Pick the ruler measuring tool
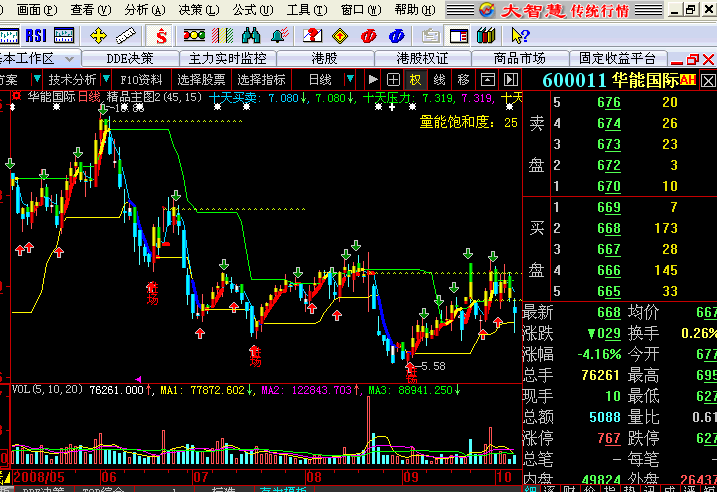The height and width of the screenshot is (492, 717). point(126,36)
